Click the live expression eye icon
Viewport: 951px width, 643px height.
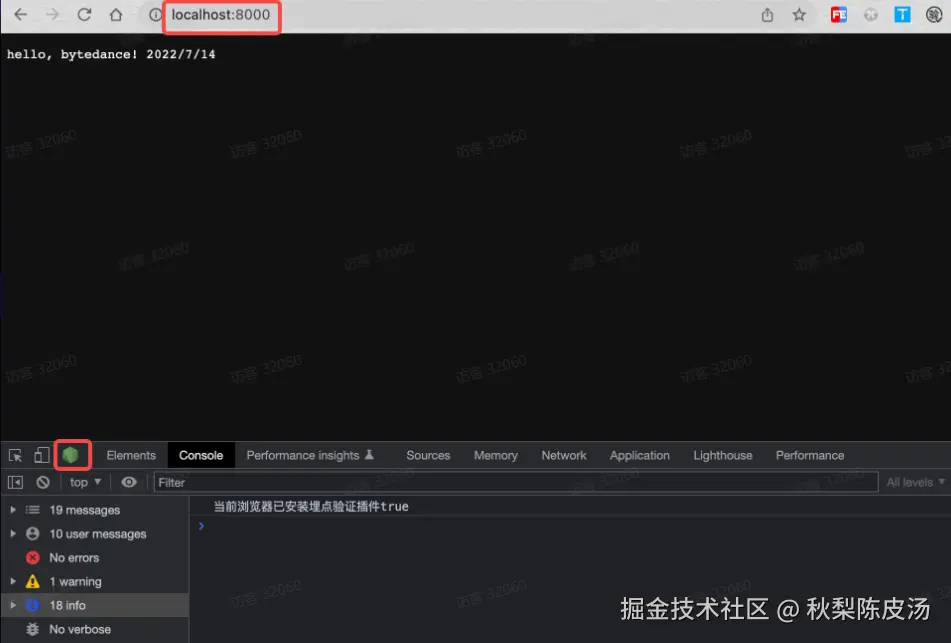(x=129, y=482)
